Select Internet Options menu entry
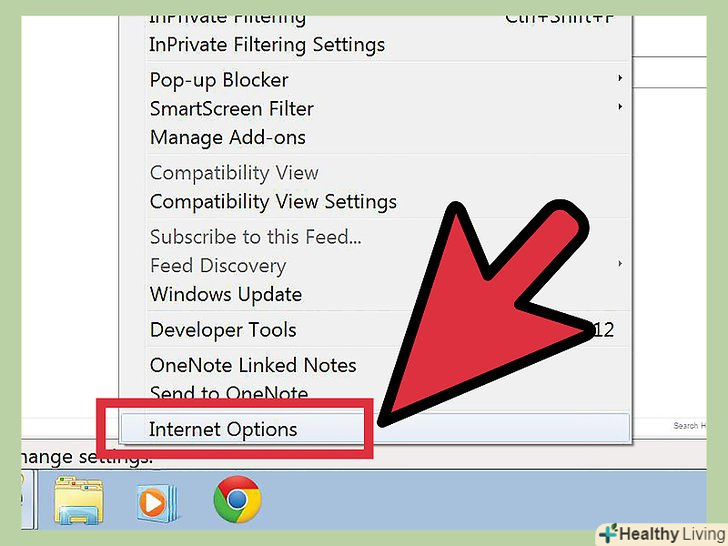Image resolution: width=728 pixels, height=546 pixels. point(375,429)
